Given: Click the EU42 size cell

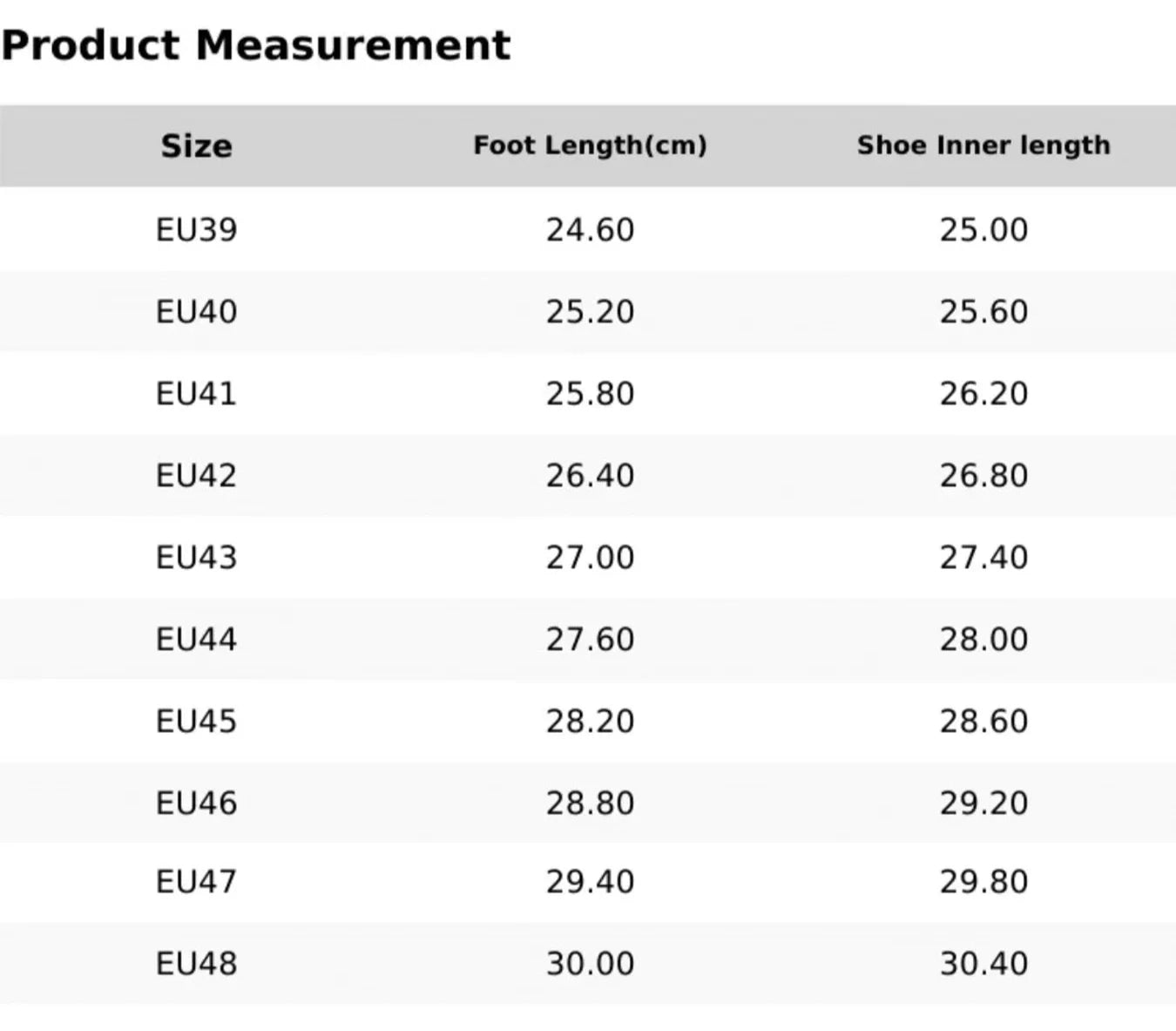Looking at the screenshot, I should (196, 475).
